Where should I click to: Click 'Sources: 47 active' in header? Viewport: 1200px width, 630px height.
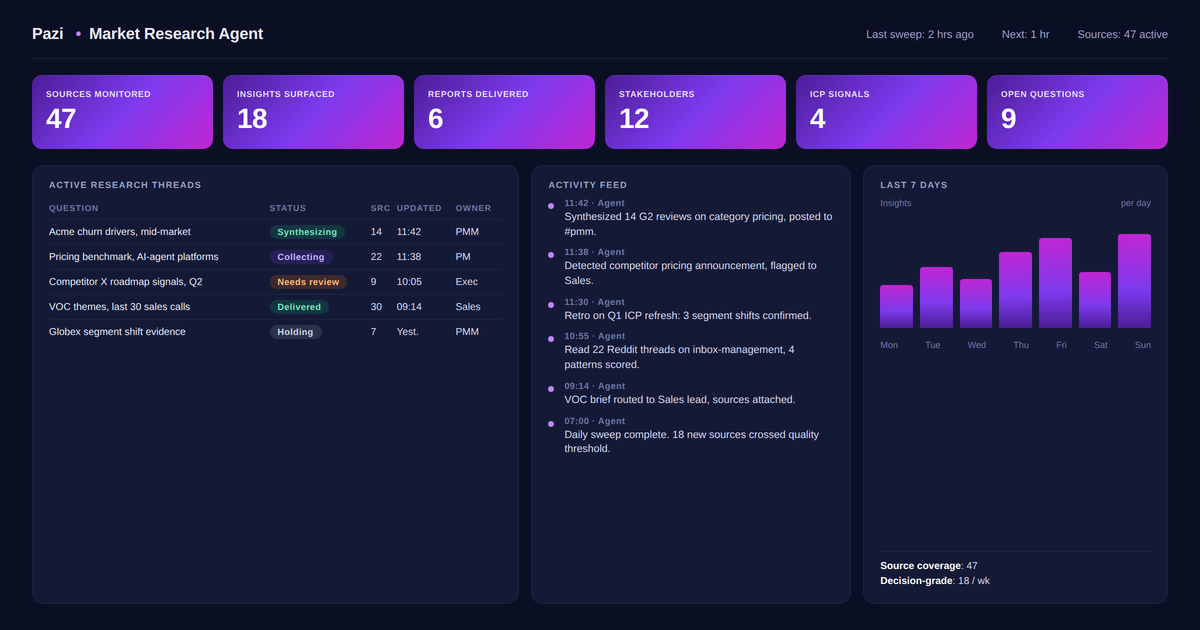[x=1122, y=34]
